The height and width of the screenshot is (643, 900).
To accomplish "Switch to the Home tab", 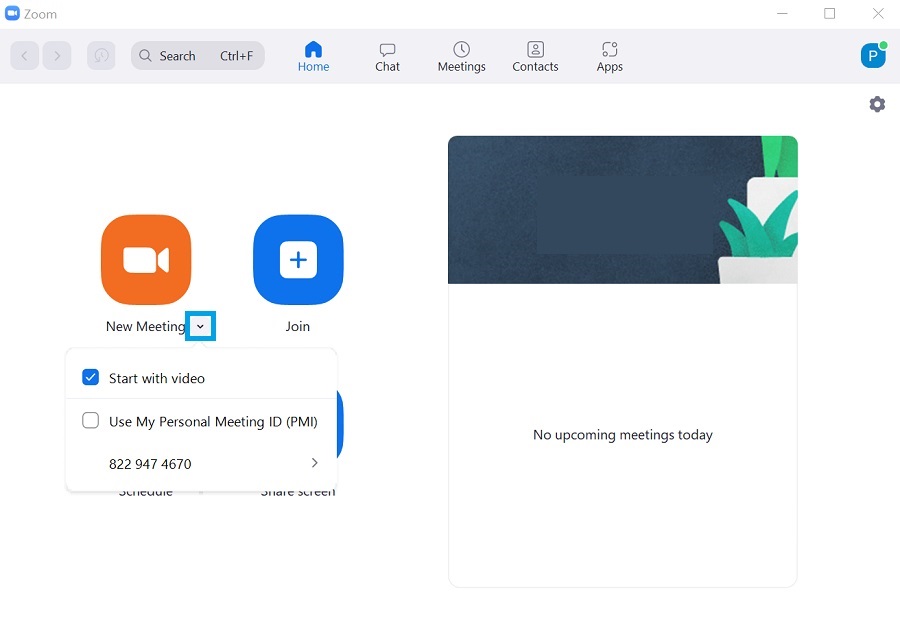I will pyautogui.click(x=313, y=55).
